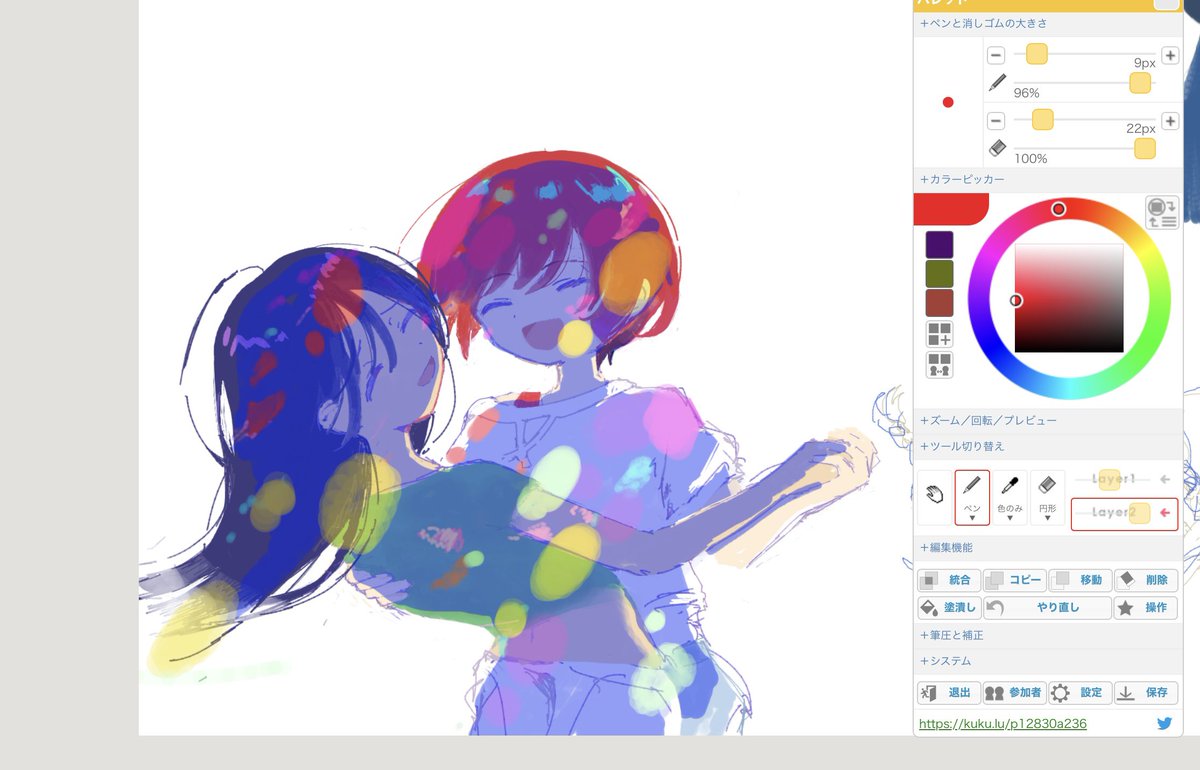This screenshot has height=770, width=1200.
Task: Click the 統合 merge layers button
Action: (x=948, y=580)
